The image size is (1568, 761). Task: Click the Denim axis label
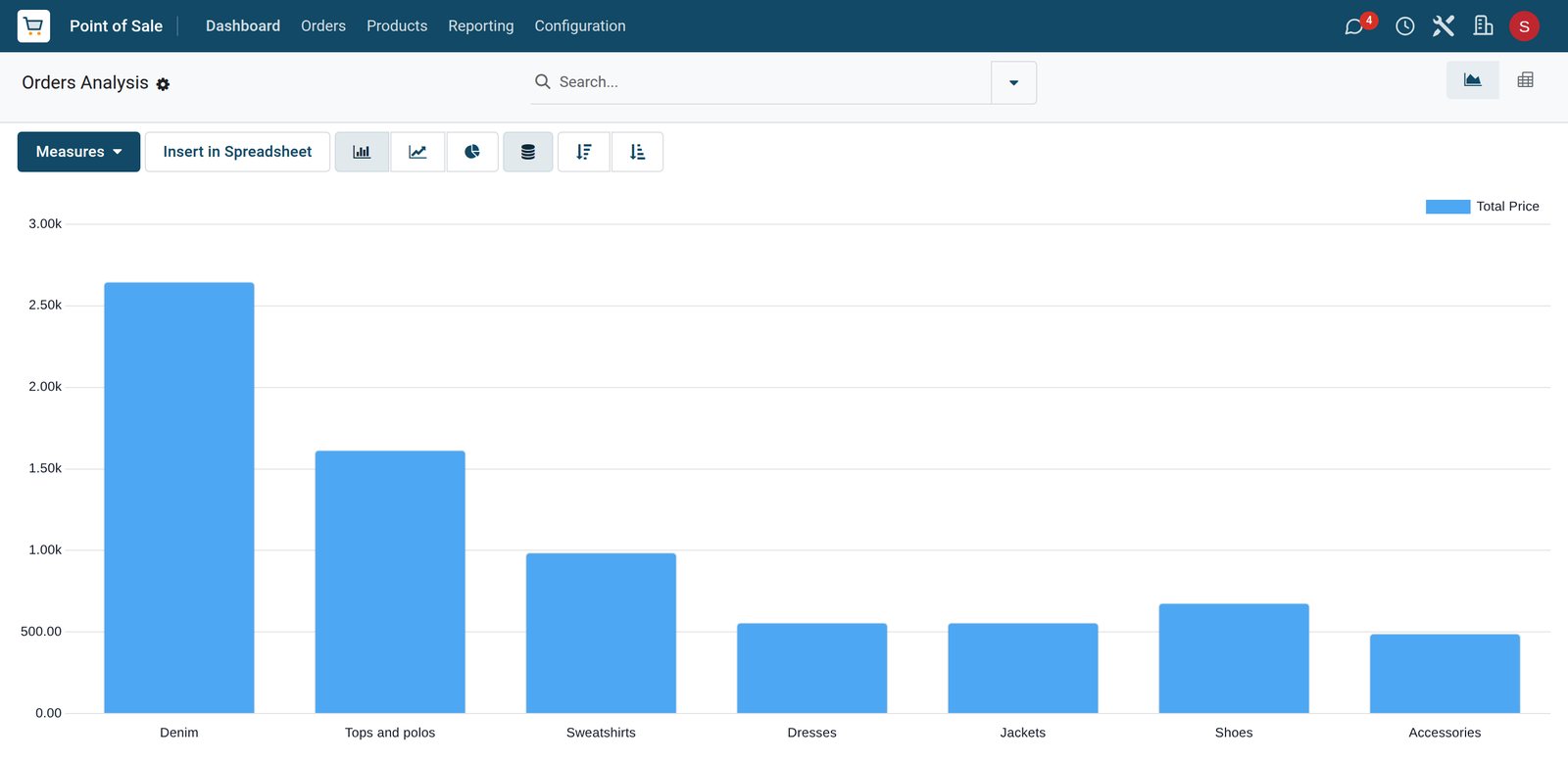click(x=179, y=733)
